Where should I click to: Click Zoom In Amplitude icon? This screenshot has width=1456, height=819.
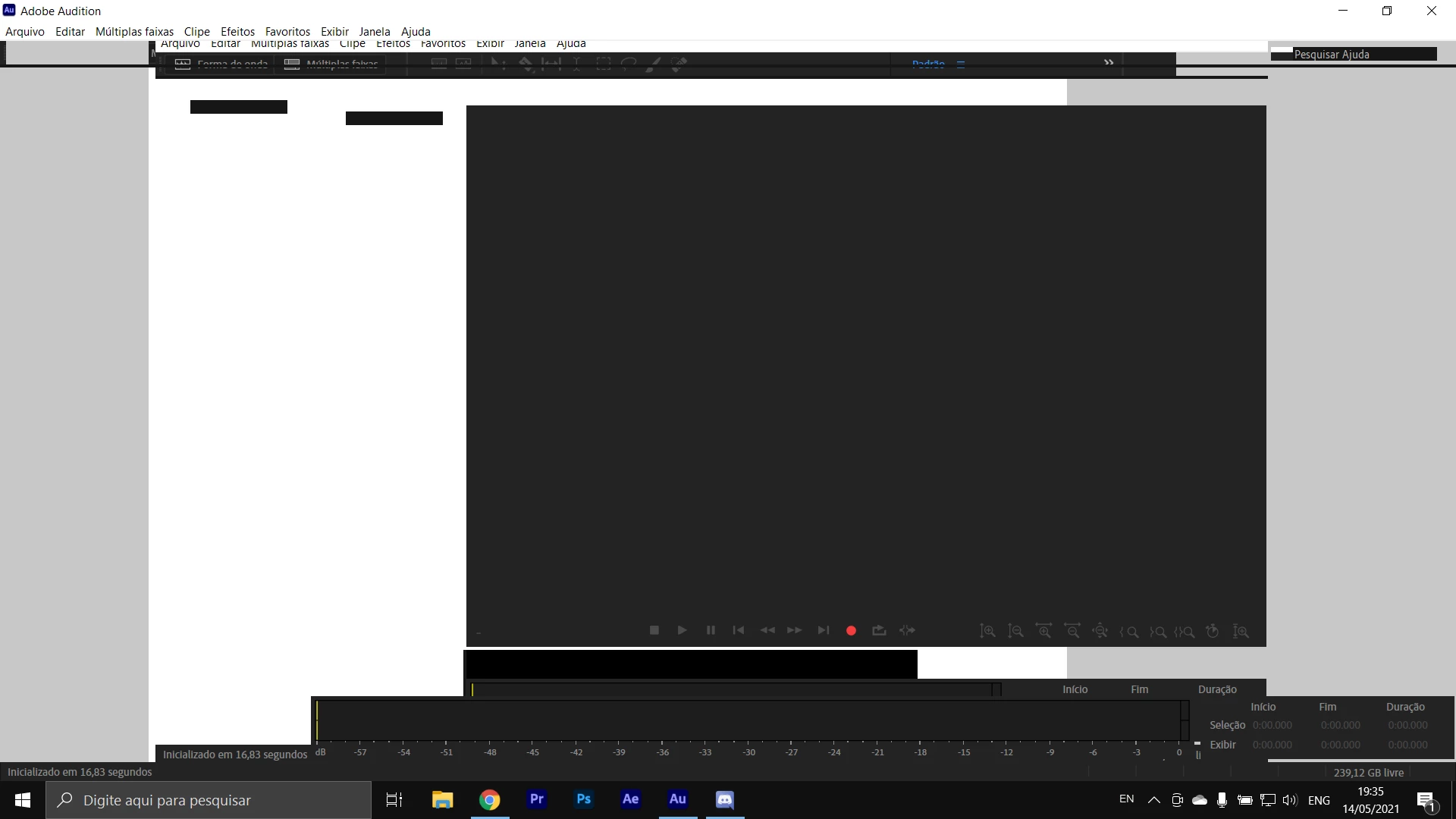(987, 631)
